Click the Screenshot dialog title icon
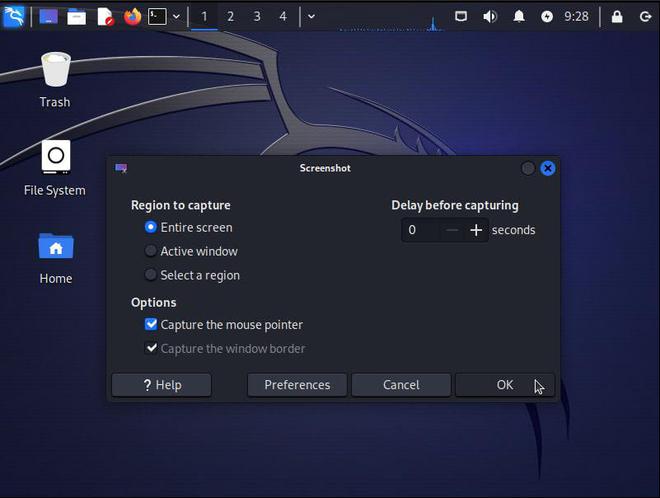 [x=121, y=168]
